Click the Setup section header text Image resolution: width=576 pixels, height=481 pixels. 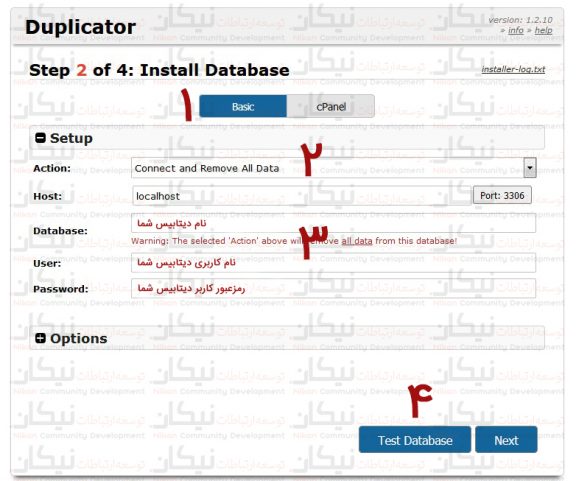pyautogui.click(x=71, y=138)
